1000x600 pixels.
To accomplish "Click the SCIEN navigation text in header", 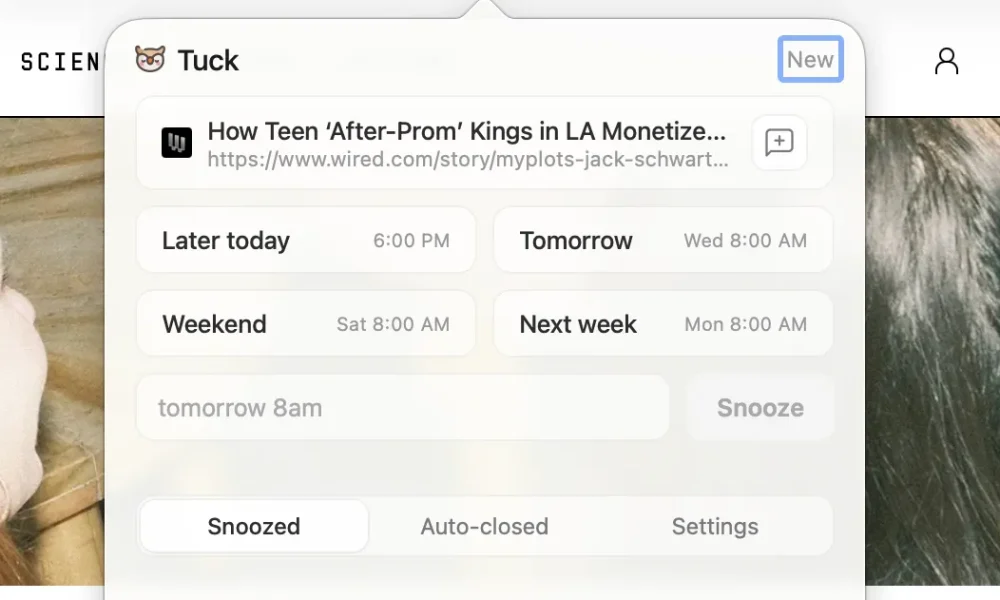I will tap(60, 62).
